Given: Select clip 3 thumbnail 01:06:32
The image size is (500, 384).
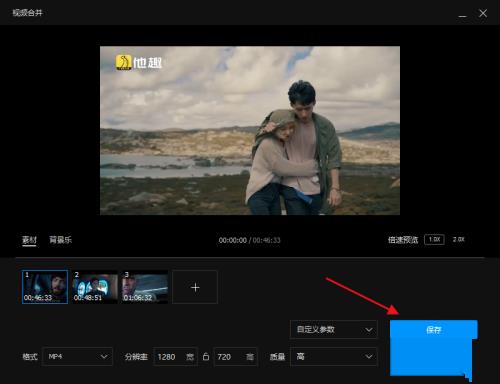Looking at the screenshot, I should 145,287.
